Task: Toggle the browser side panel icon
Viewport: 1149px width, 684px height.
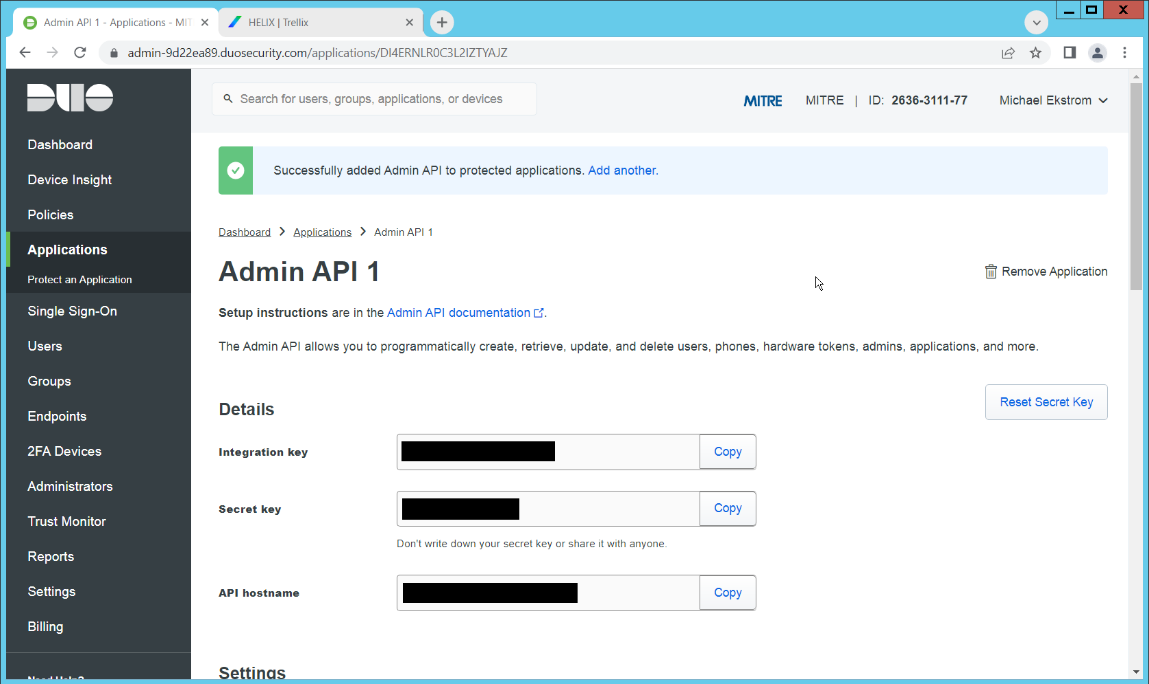Action: tap(1069, 53)
